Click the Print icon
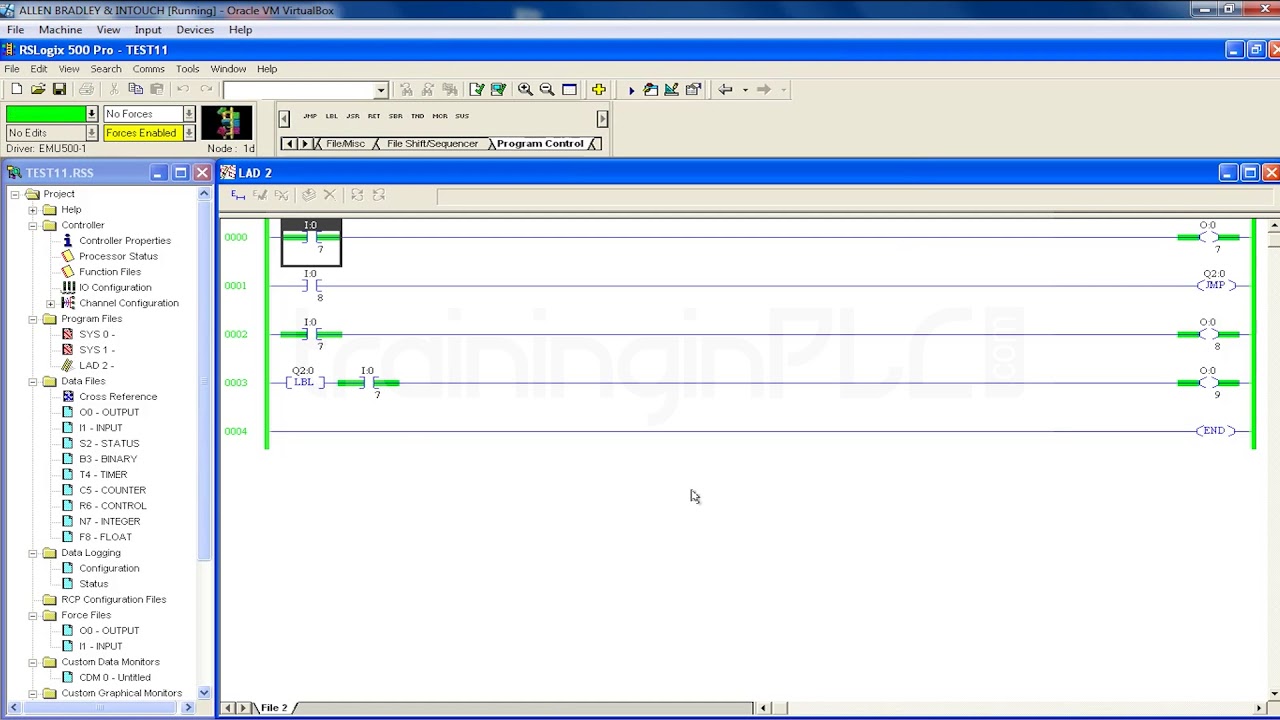This screenshot has height=720, width=1280. click(x=86, y=89)
